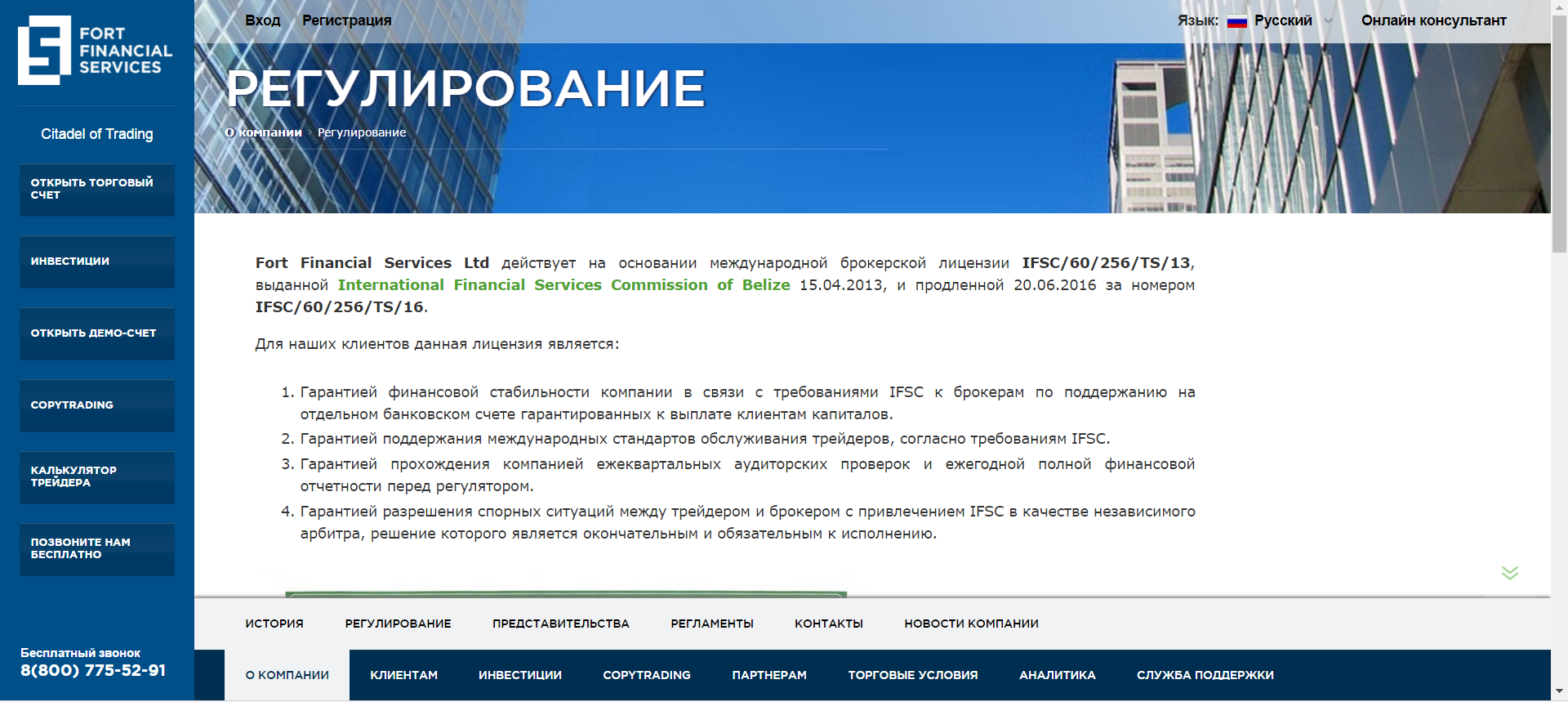Image resolution: width=1568 pixels, height=702 pixels.
Task: Open the Партнерам main menu item
Action: (769, 675)
